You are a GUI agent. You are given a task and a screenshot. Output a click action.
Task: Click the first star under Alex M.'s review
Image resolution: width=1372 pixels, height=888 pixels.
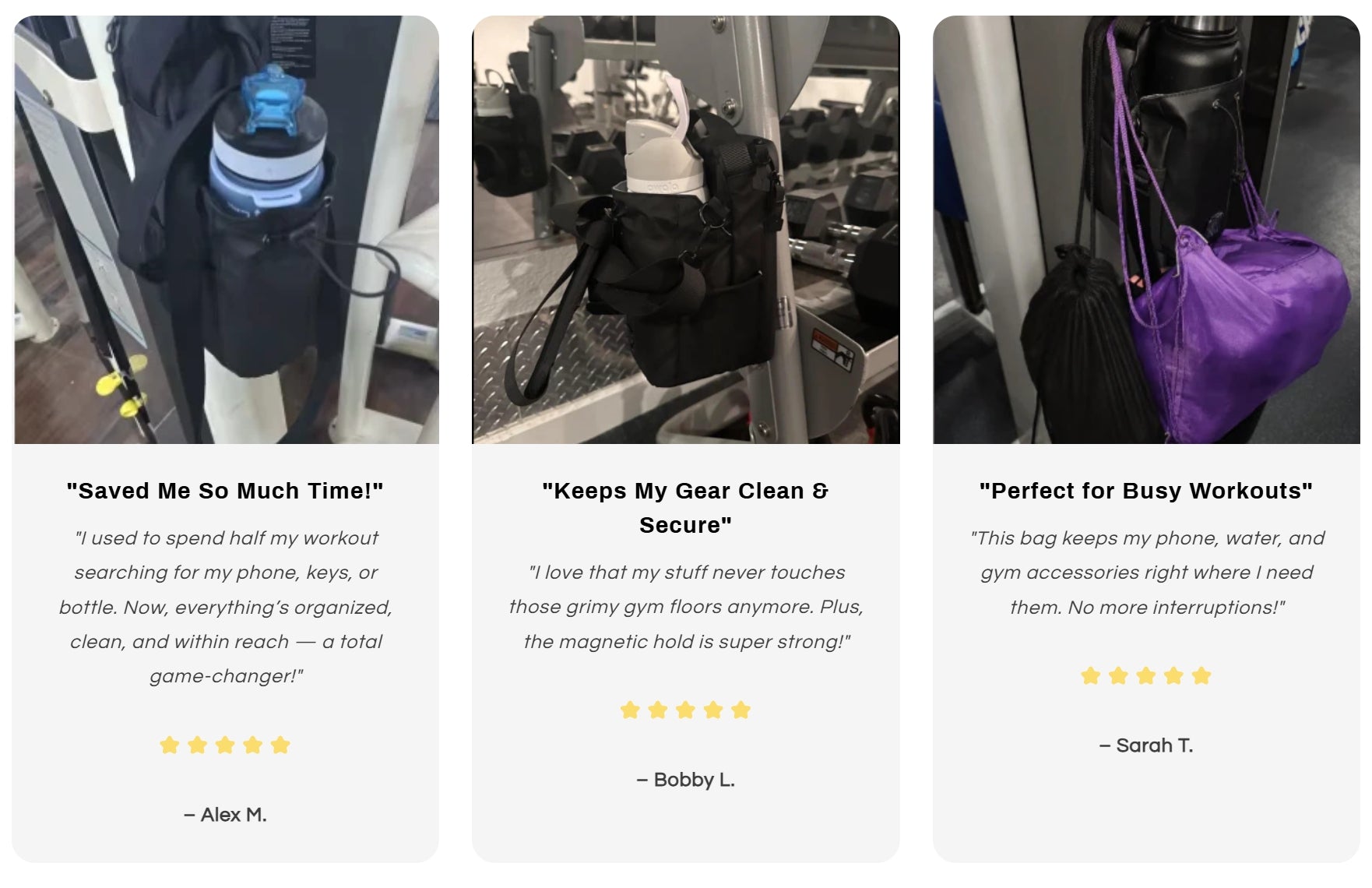coord(170,745)
